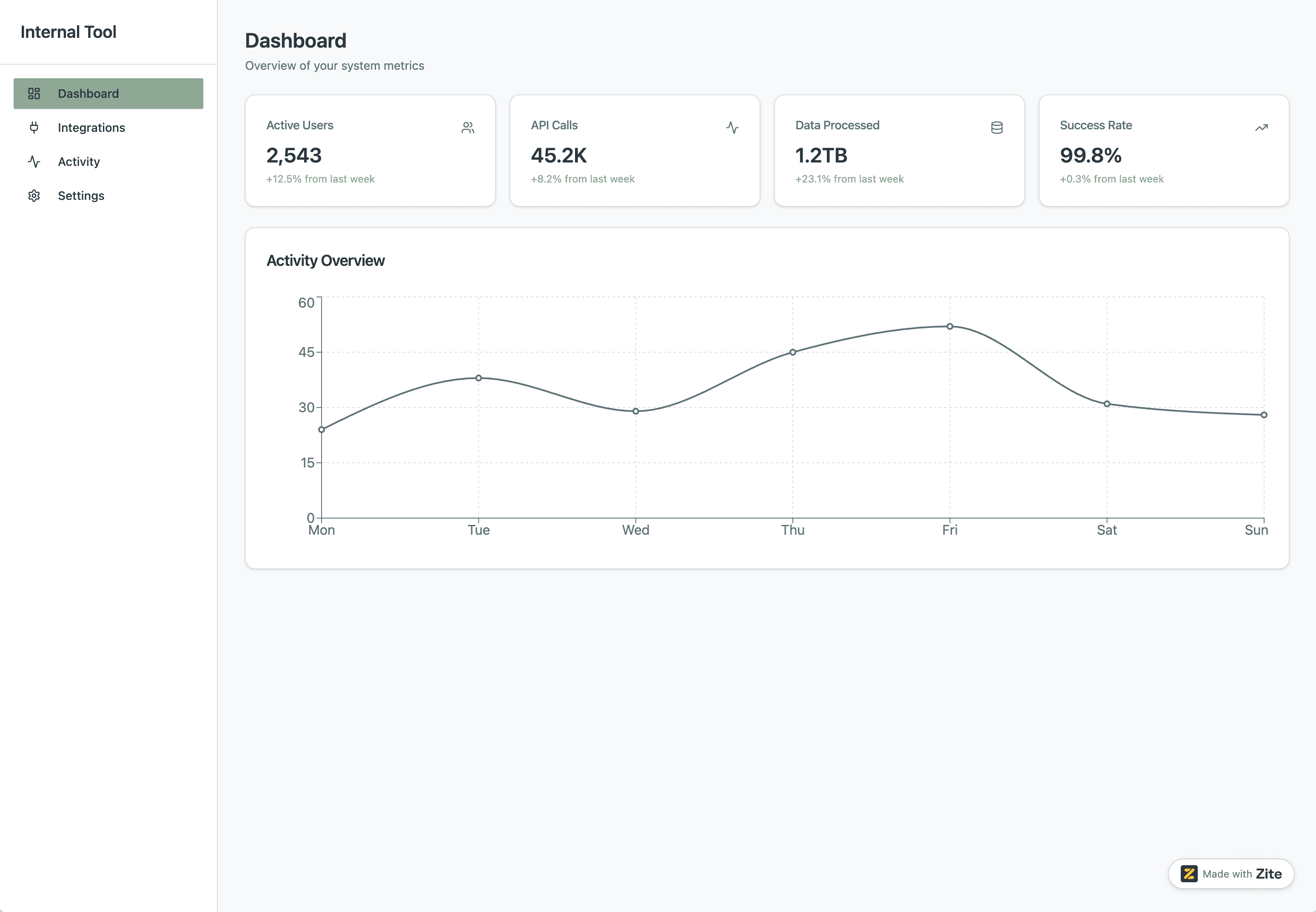Click the Made with Zite badge
Screen dimensions: 1316x912
(1231, 874)
